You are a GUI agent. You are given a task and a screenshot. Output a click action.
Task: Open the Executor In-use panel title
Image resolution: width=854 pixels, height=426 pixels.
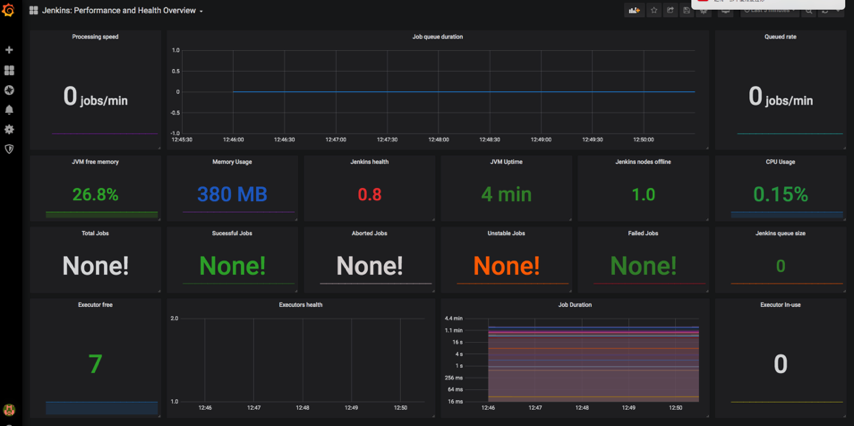[780, 305]
